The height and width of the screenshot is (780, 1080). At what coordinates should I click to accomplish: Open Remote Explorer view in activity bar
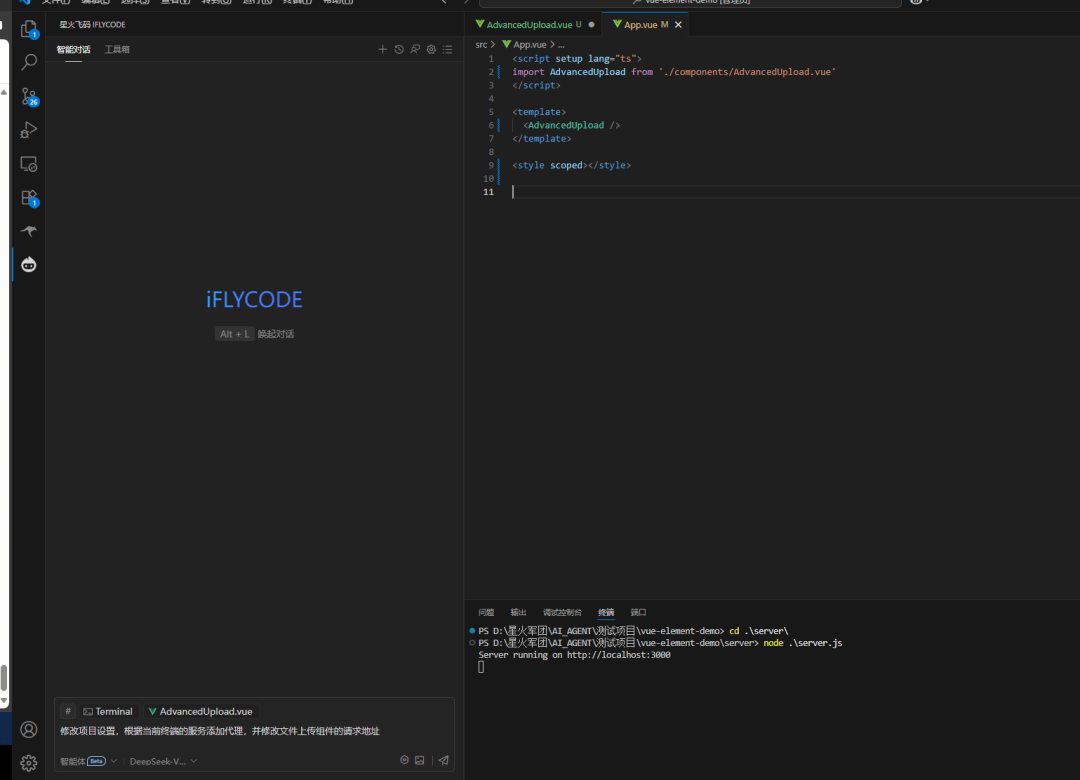29,164
